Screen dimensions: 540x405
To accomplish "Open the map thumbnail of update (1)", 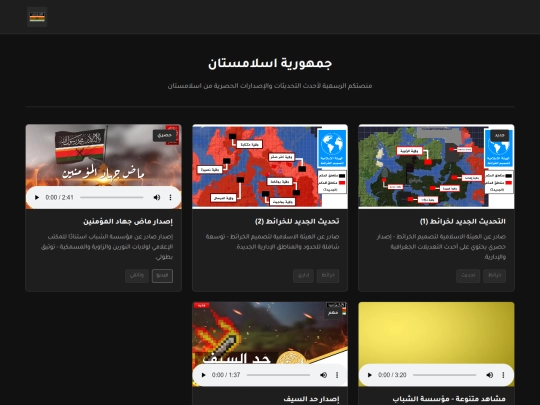I will pos(436,167).
